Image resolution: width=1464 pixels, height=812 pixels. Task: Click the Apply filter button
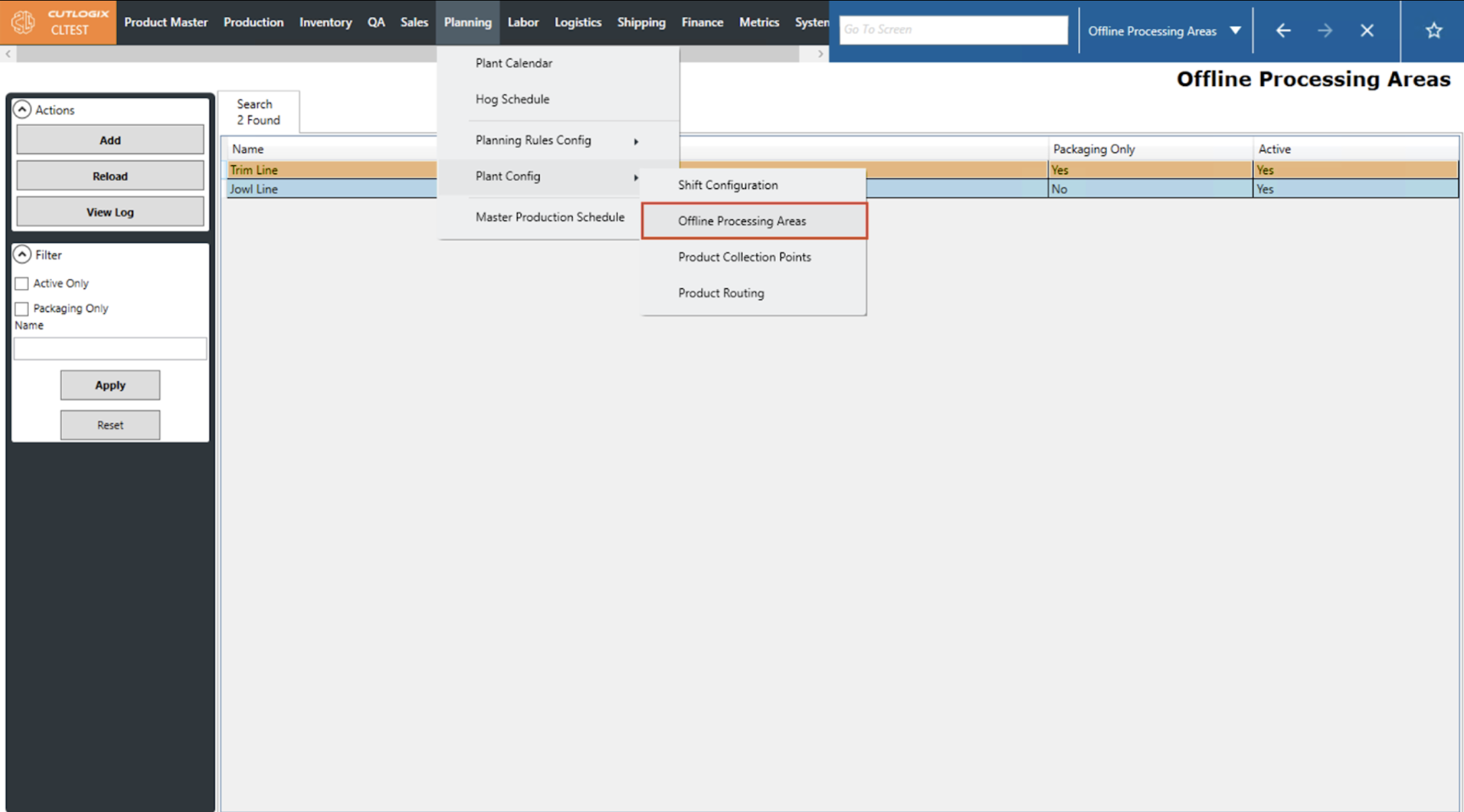pos(110,385)
